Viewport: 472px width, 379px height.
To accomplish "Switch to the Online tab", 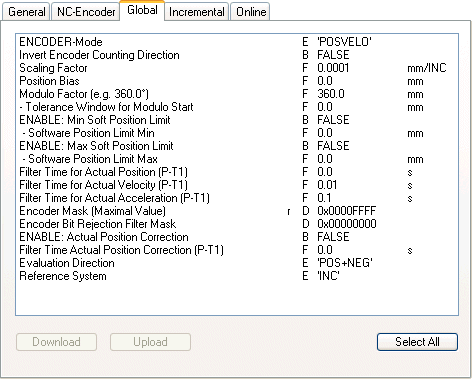I will tap(251, 12).
